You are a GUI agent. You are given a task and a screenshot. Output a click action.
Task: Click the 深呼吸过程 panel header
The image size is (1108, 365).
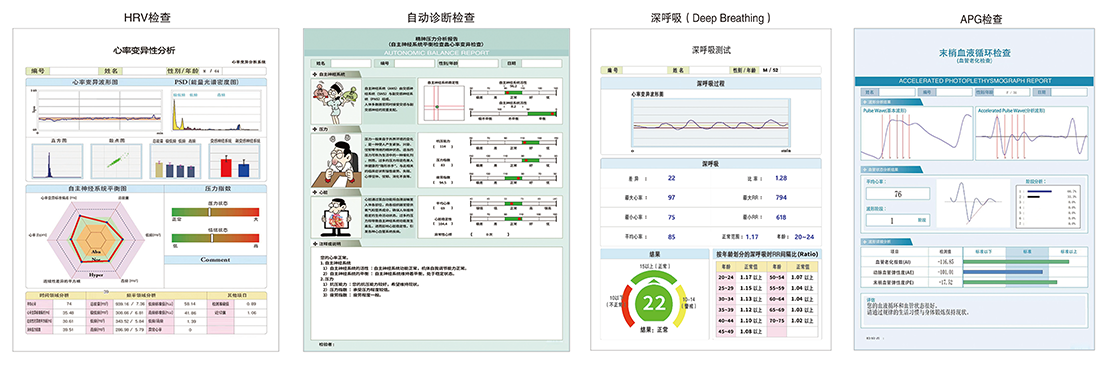coord(710,83)
